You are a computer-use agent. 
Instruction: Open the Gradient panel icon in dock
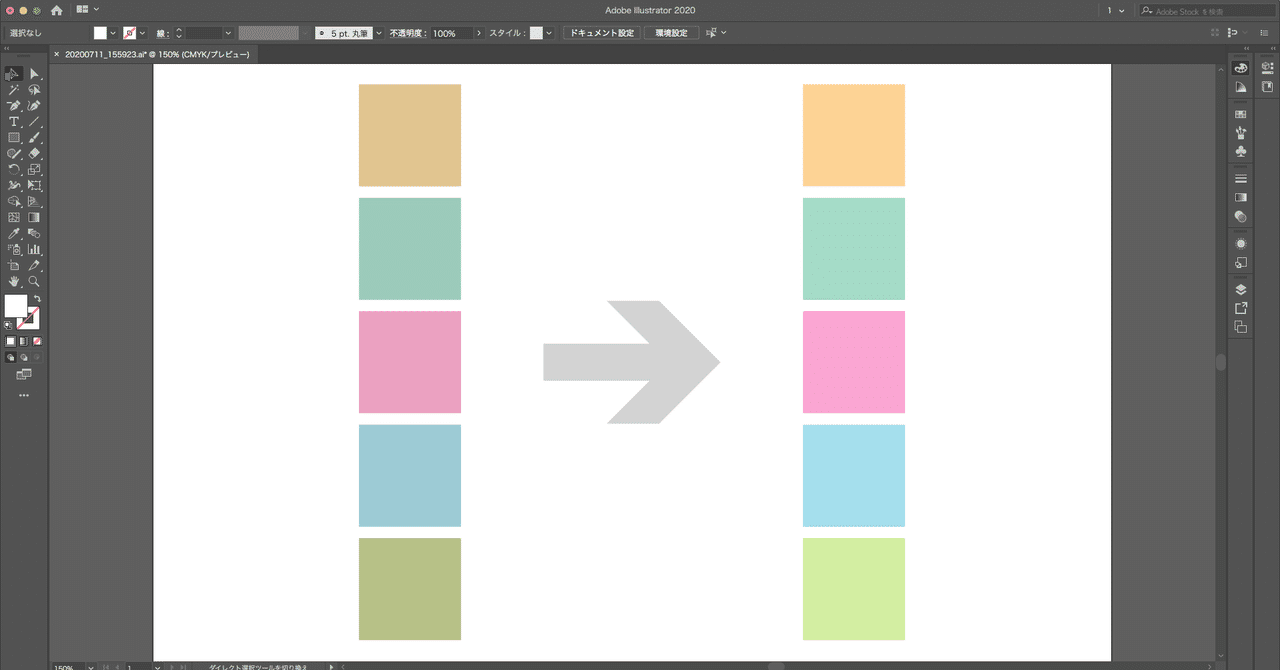[1241, 197]
